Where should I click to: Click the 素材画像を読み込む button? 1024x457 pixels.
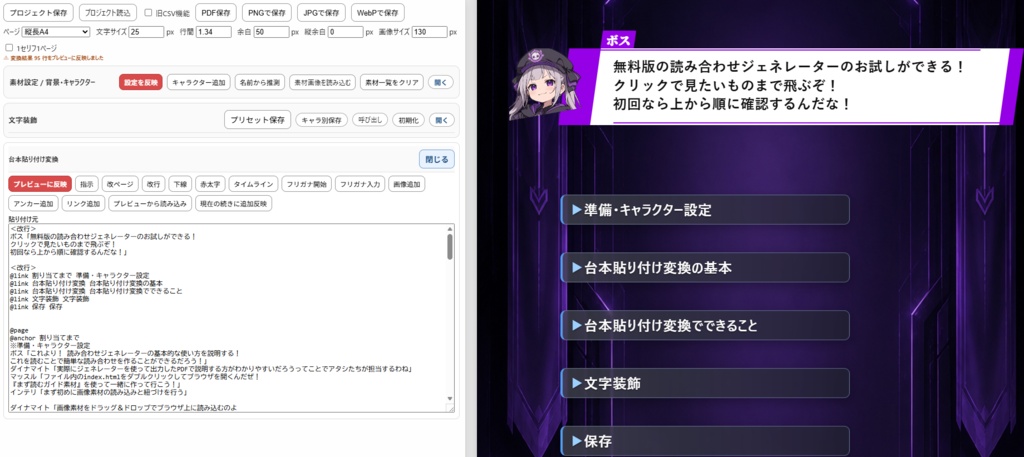(x=322, y=82)
